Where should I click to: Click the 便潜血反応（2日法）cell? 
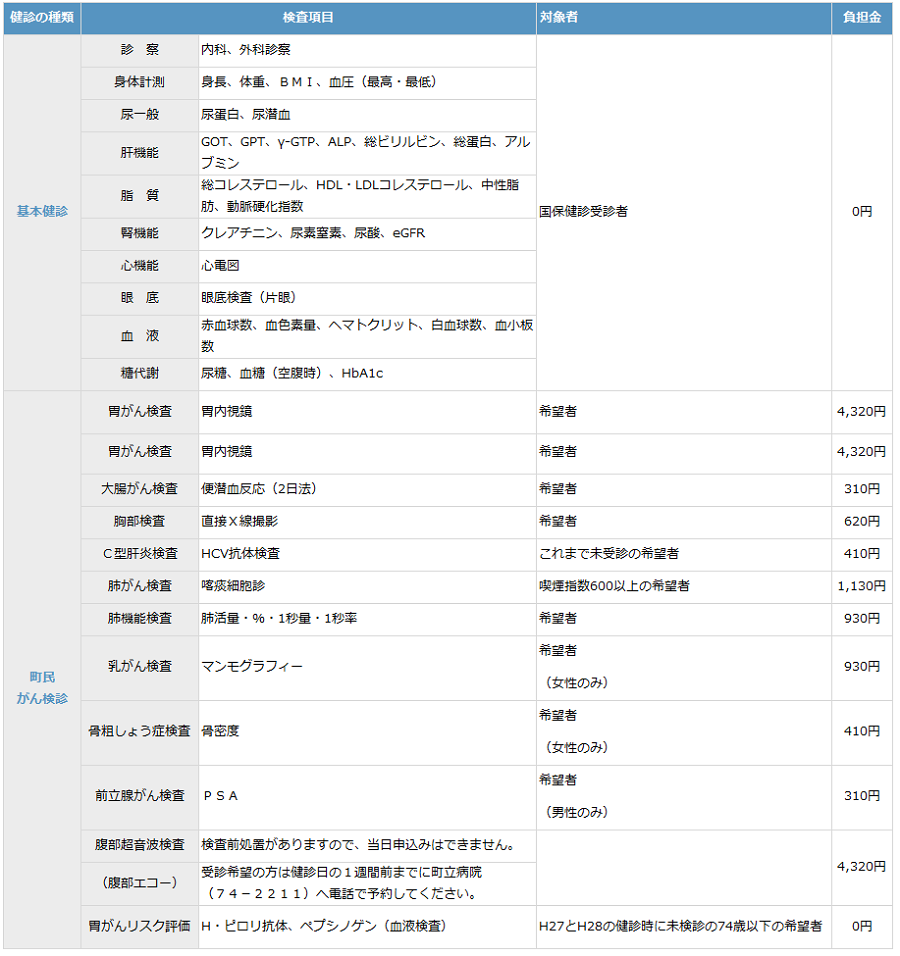coord(368,490)
